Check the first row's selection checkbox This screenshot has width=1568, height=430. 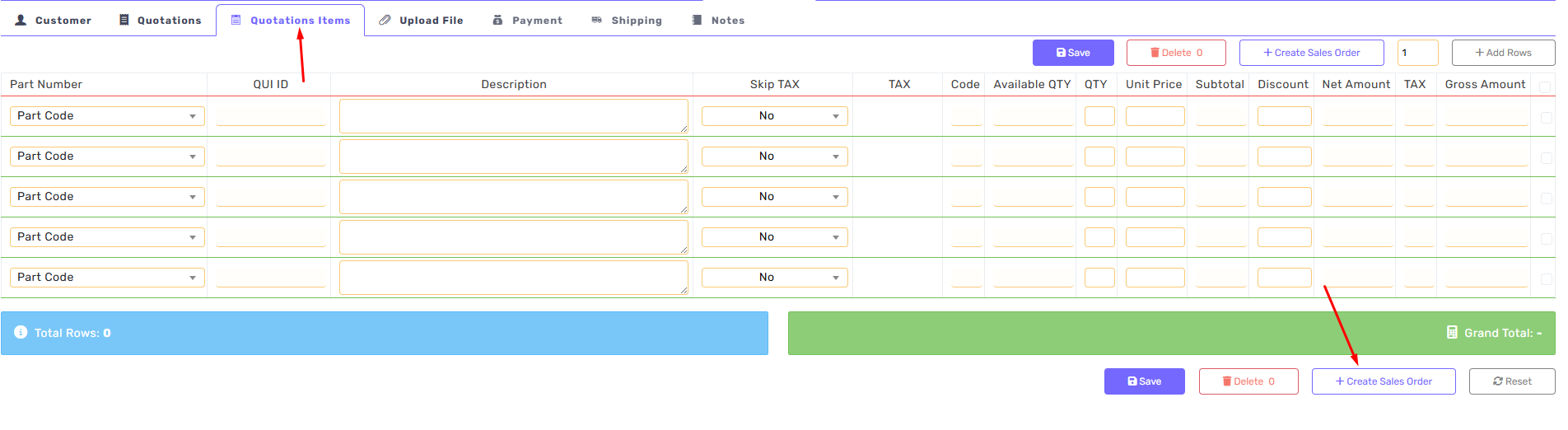pyautogui.click(x=1546, y=118)
